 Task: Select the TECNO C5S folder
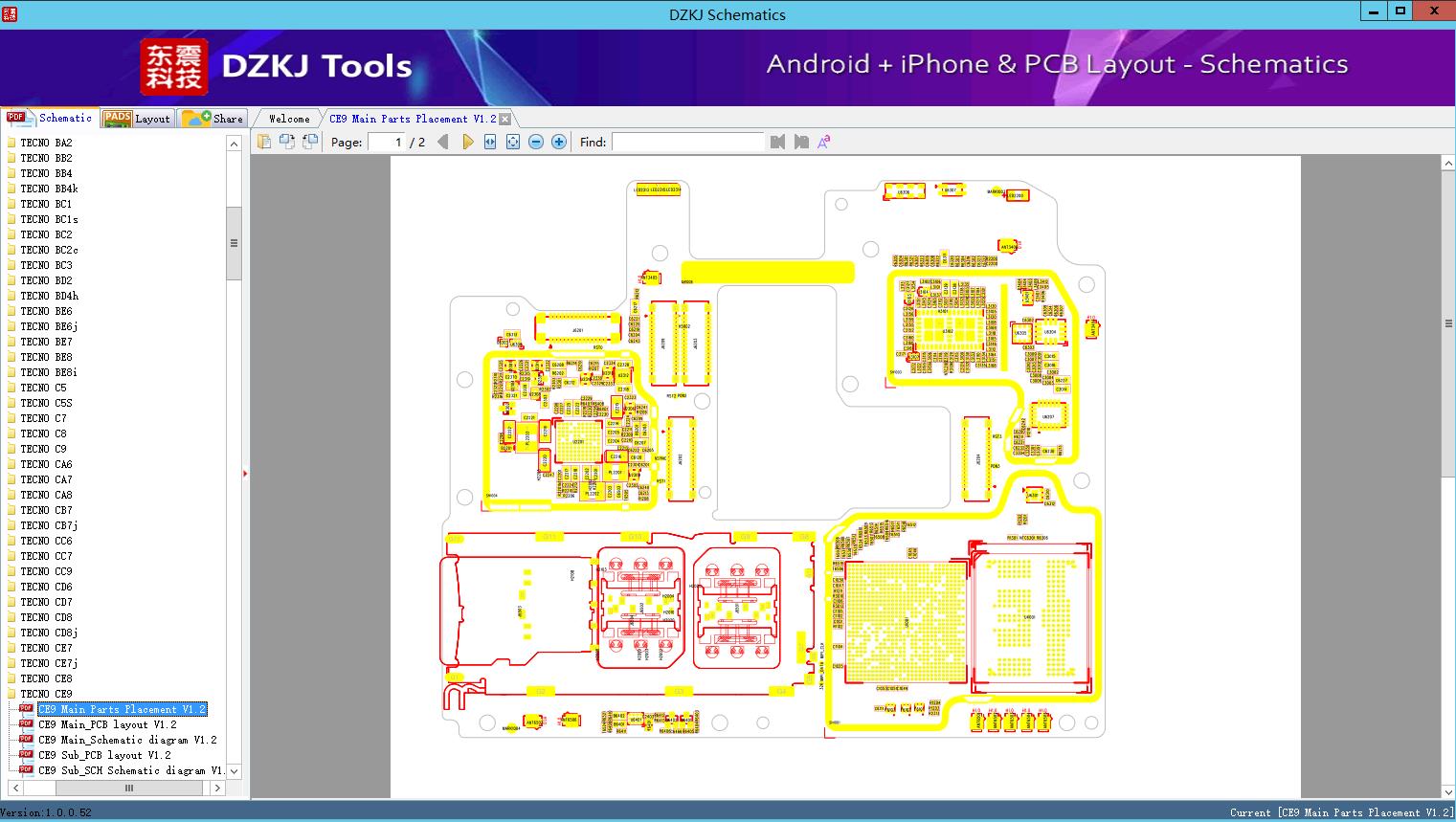click(46, 403)
